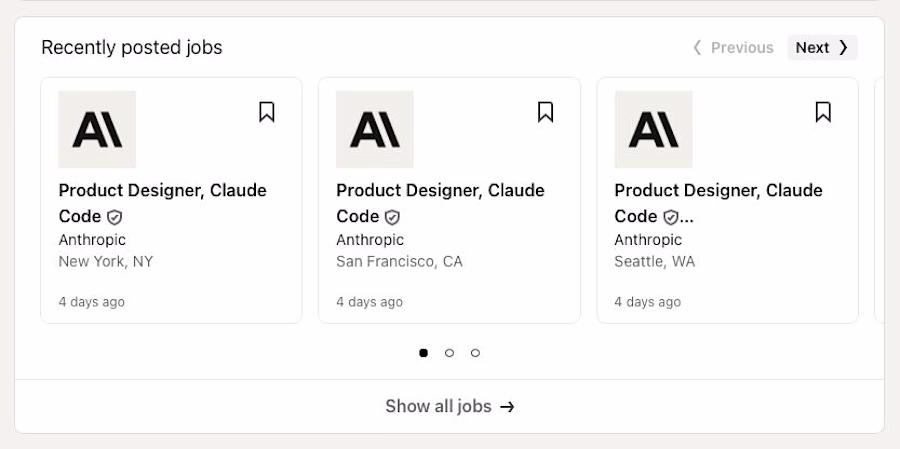Jump to the second carousel page dot

point(449,353)
